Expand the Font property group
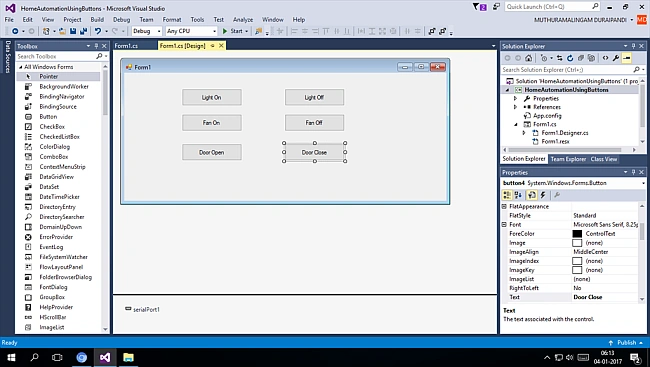Screen dimensions: 650x367 504,224
